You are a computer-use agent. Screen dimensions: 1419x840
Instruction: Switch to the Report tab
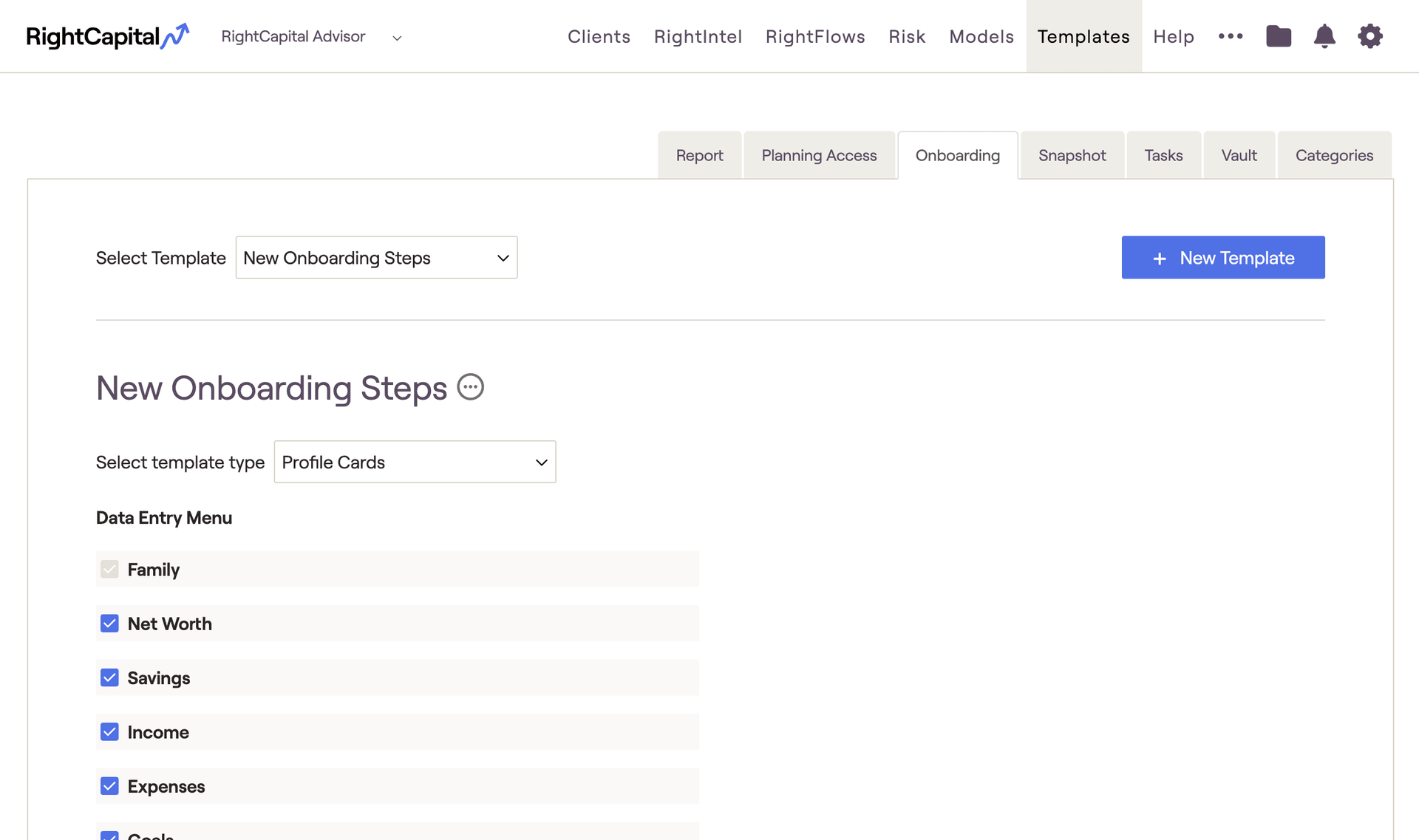pos(699,155)
